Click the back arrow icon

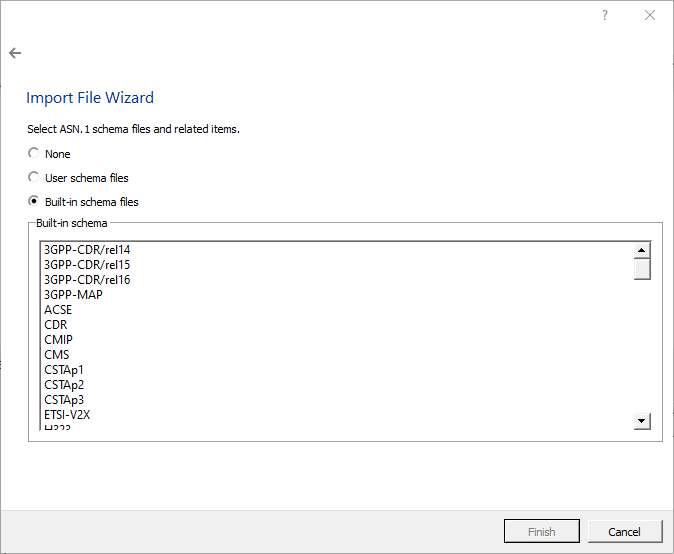15,53
